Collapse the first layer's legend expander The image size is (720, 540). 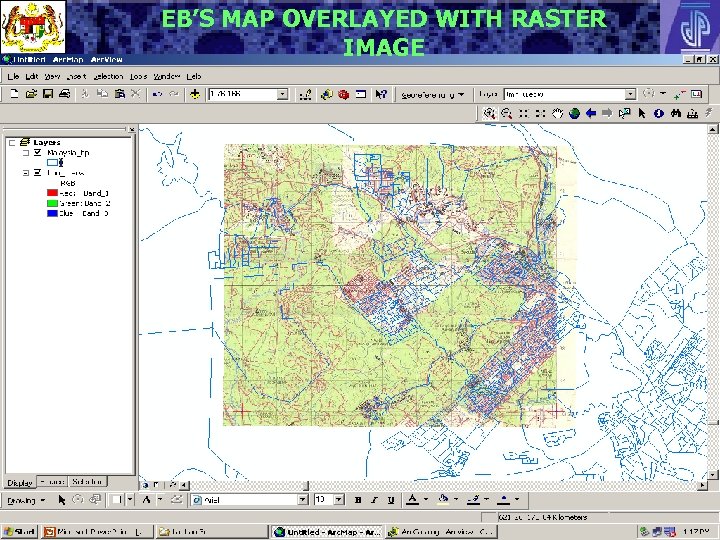26,152
